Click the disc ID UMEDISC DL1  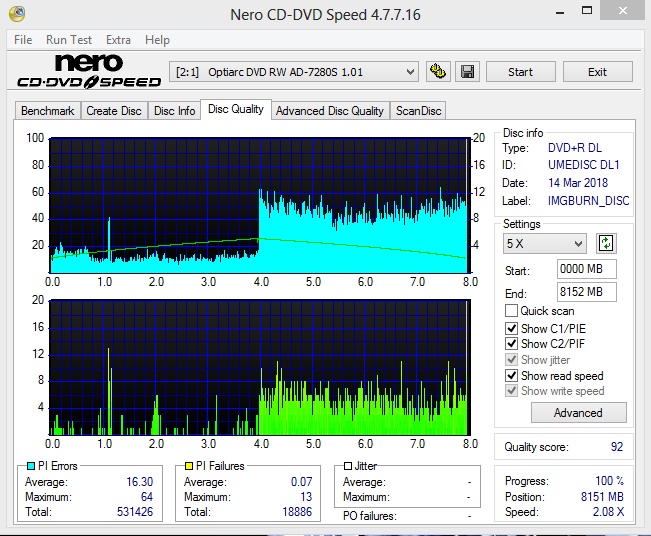point(584,165)
